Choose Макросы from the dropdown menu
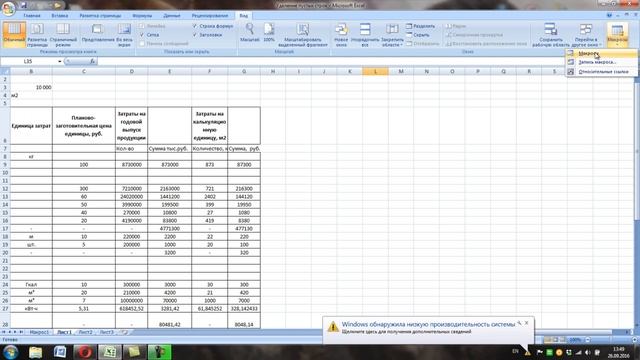640x360 pixels. point(601,53)
